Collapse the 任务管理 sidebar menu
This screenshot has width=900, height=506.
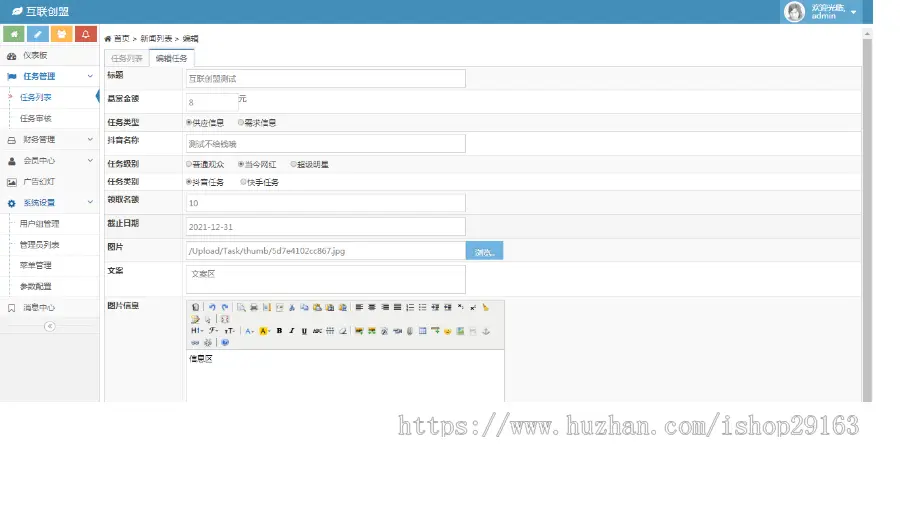click(49, 76)
